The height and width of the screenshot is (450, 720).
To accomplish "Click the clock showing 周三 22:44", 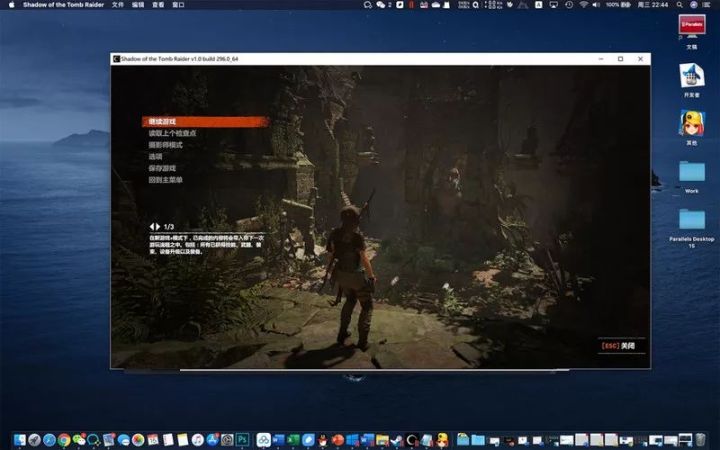I will click(652, 5).
